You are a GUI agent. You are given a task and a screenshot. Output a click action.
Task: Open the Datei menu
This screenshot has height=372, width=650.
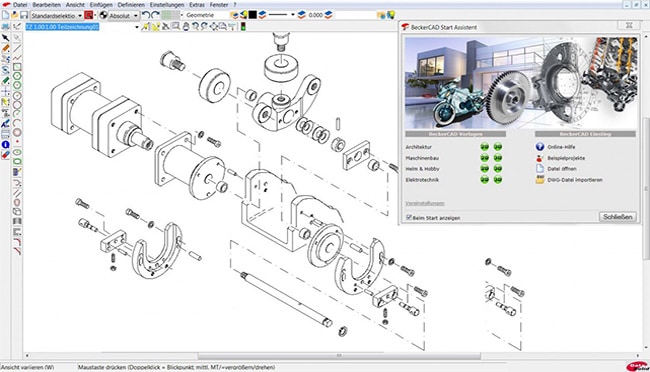[x=19, y=5]
